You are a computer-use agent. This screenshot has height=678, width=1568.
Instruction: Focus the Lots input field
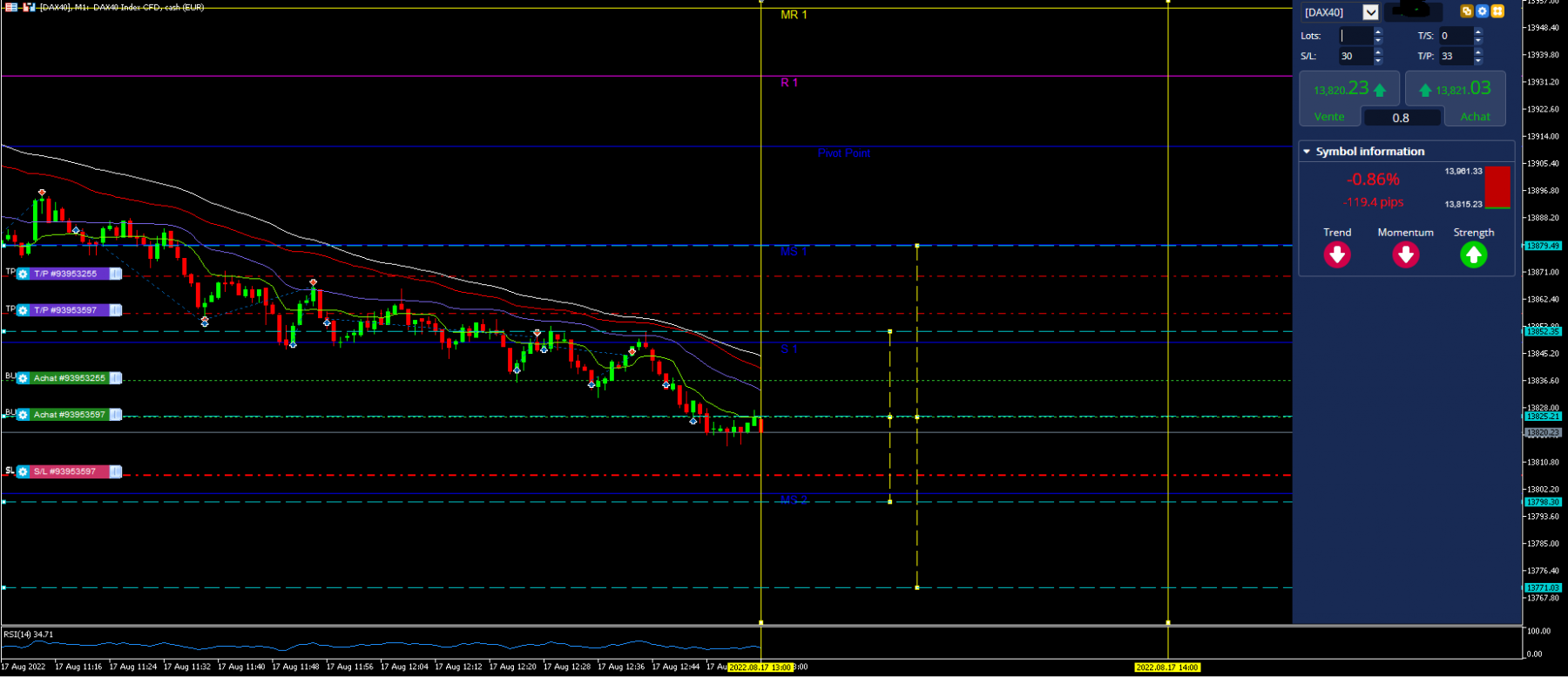click(1356, 36)
